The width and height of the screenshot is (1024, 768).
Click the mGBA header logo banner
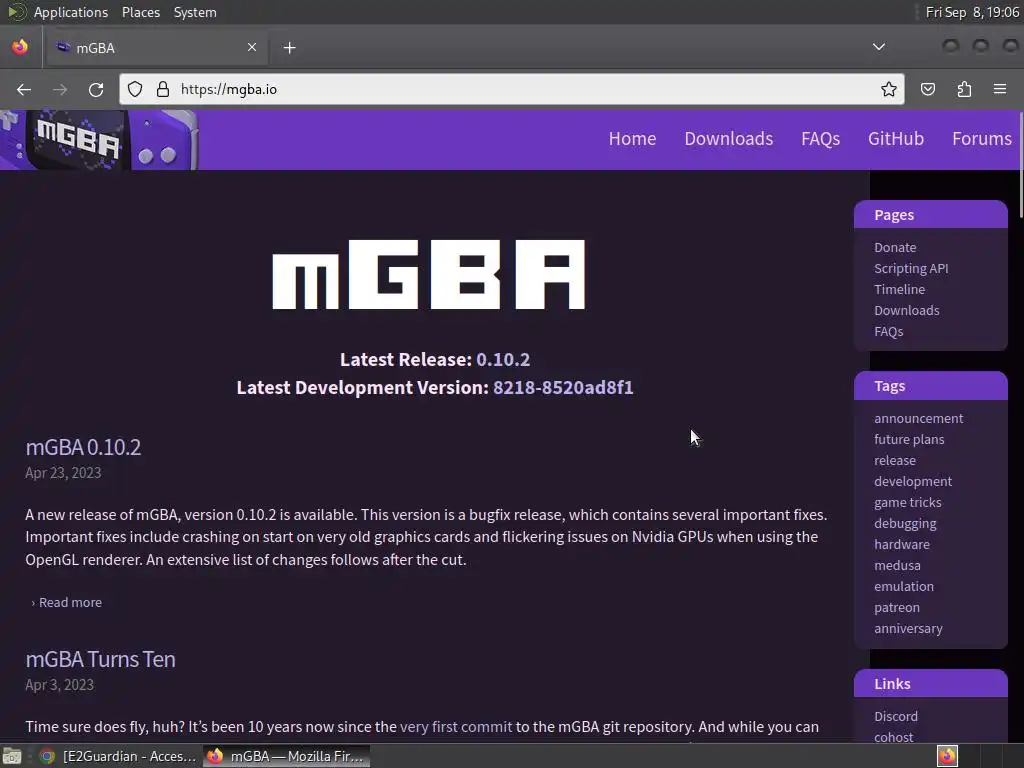point(99,140)
